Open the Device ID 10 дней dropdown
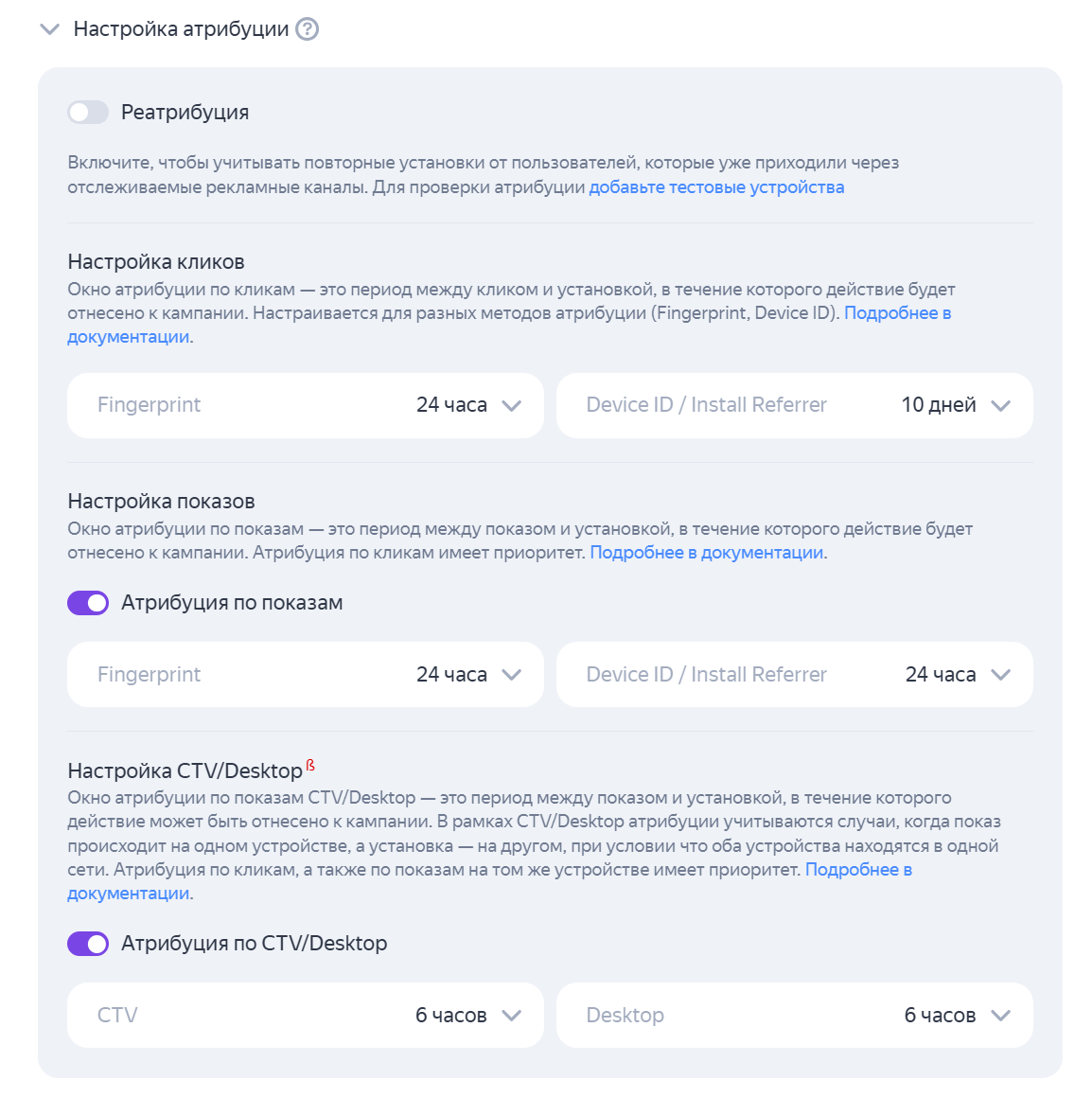 (795, 405)
